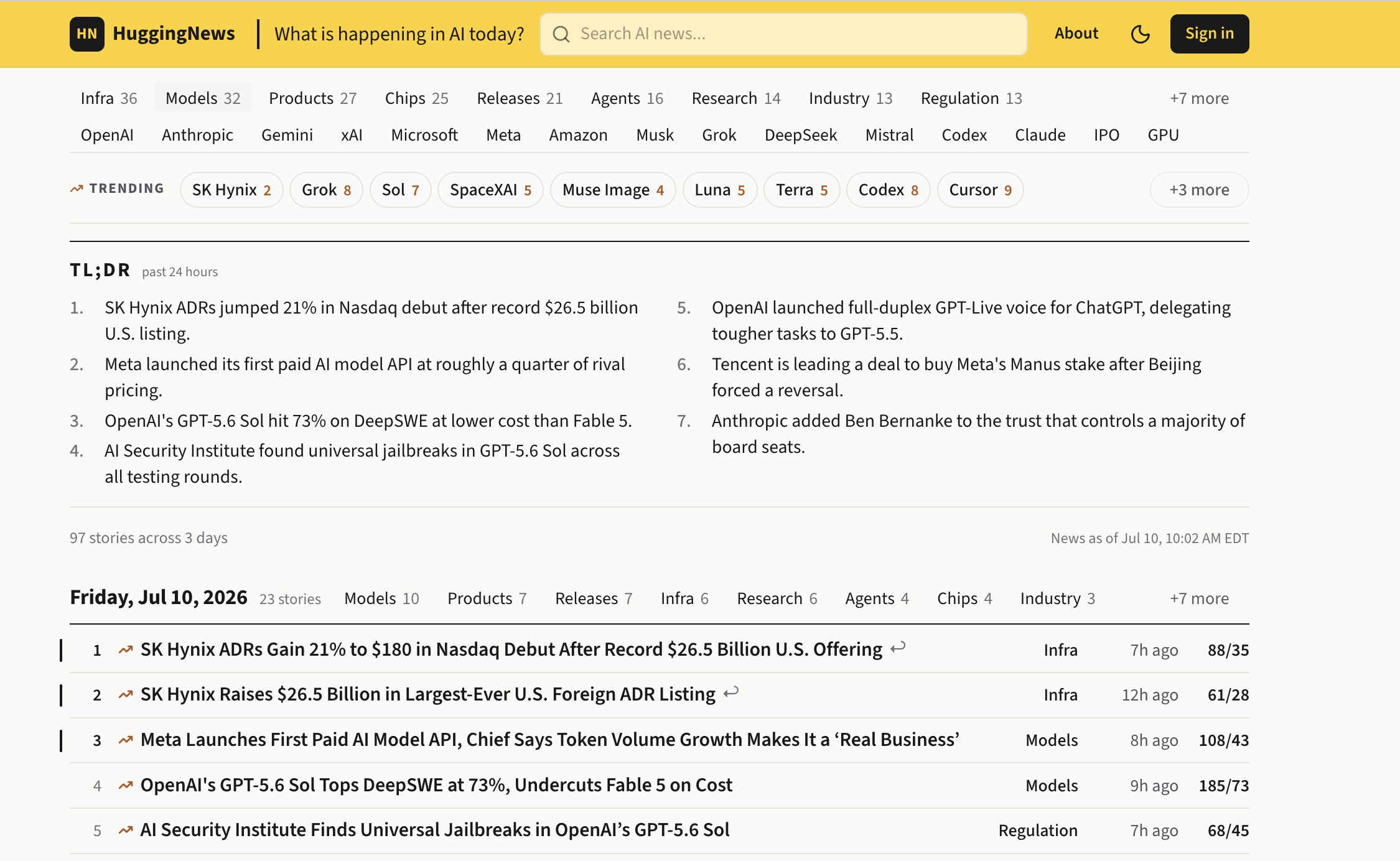Image resolution: width=1400 pixels, height=861 pixels.
Task: Click reply arrow icon after Nasdaq Debut headline
Action: click(x=898, y=648)
